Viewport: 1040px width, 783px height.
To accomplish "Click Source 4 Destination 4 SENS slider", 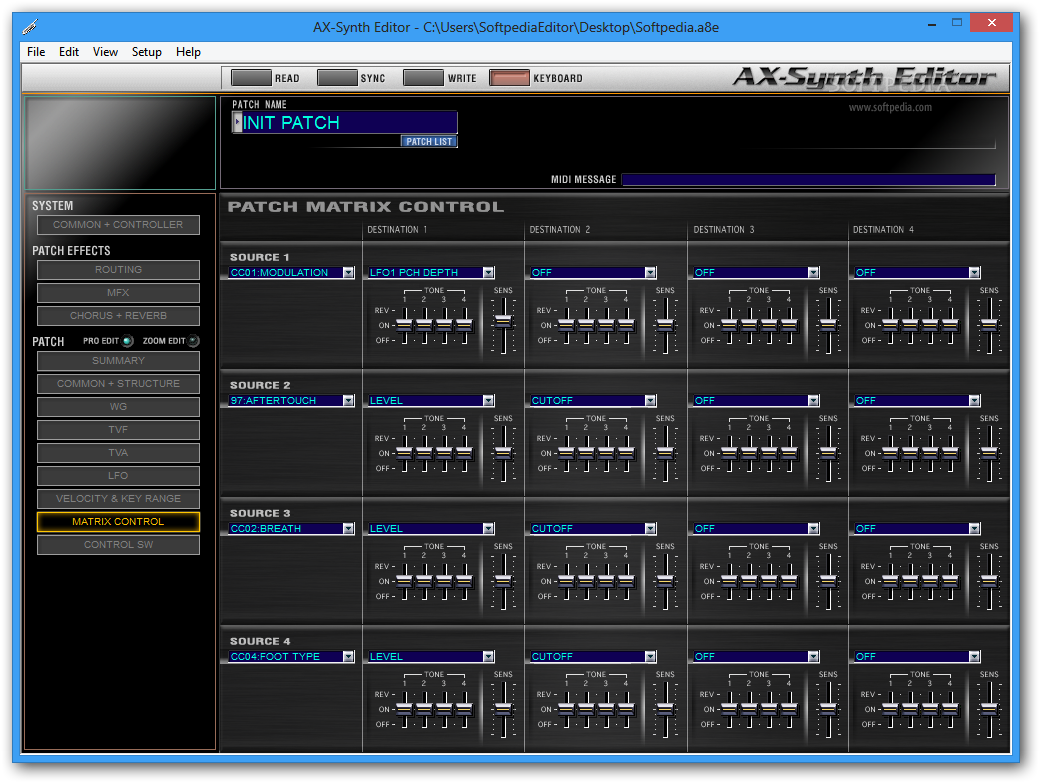I will 989,709.
